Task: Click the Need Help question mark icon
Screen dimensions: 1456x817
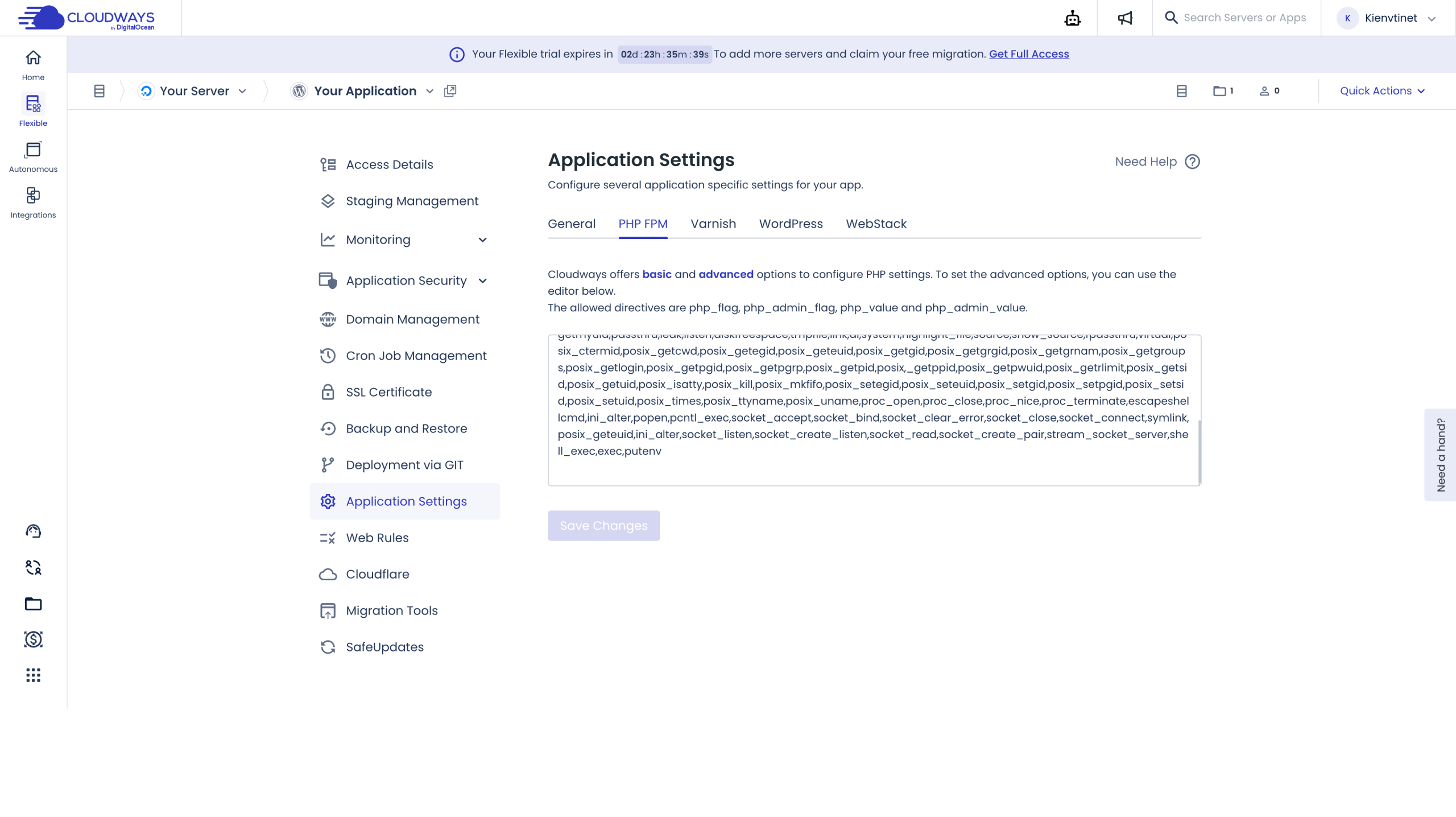Action: [x=1192, y=162]
